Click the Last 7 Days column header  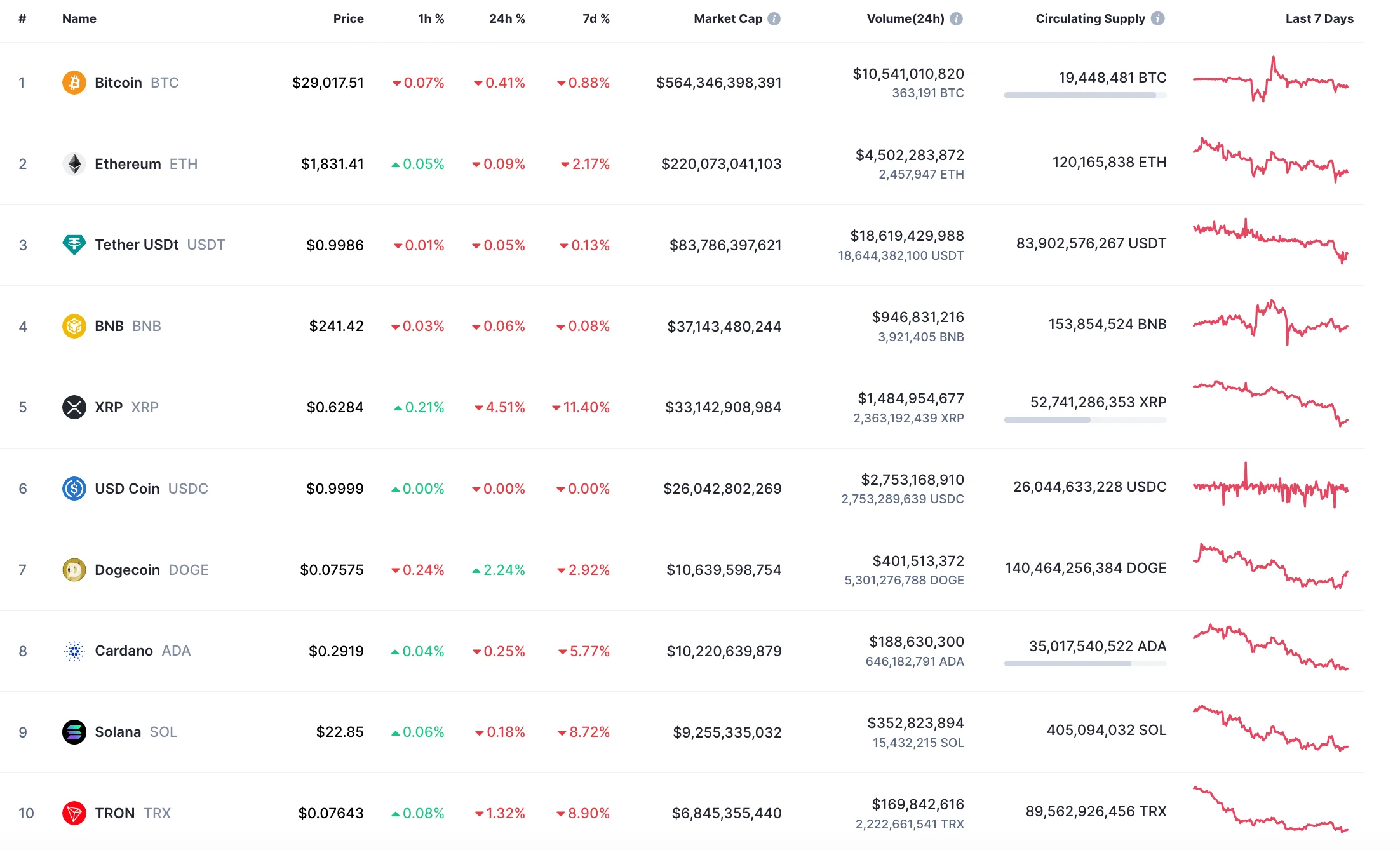[x=1318, y=18]
